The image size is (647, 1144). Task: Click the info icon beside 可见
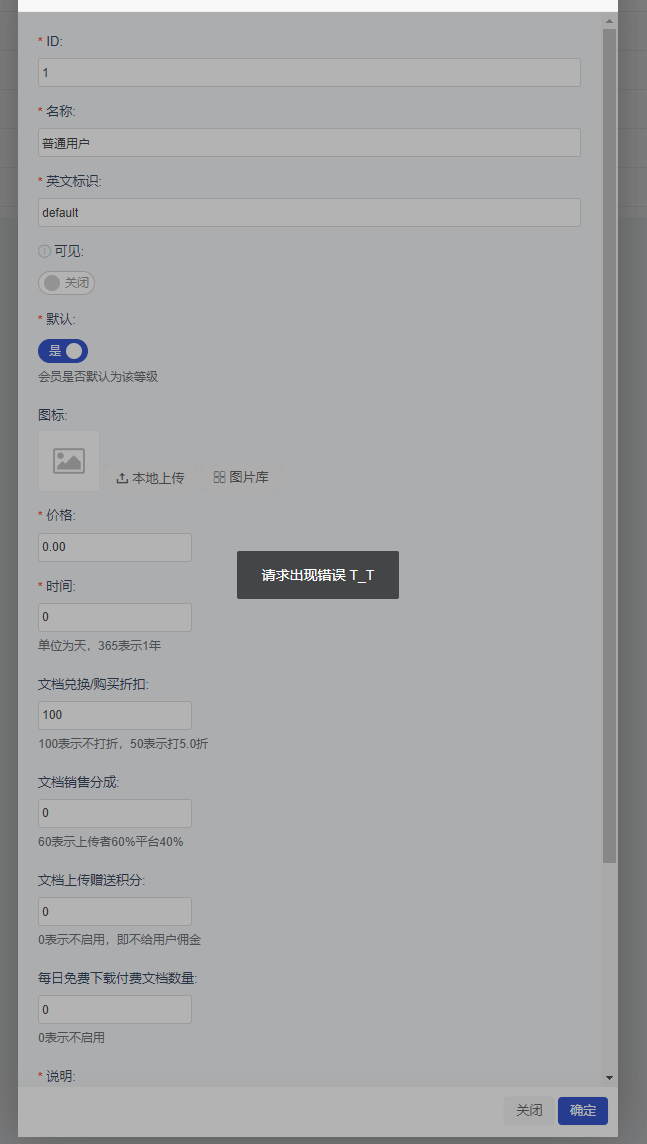44,252
